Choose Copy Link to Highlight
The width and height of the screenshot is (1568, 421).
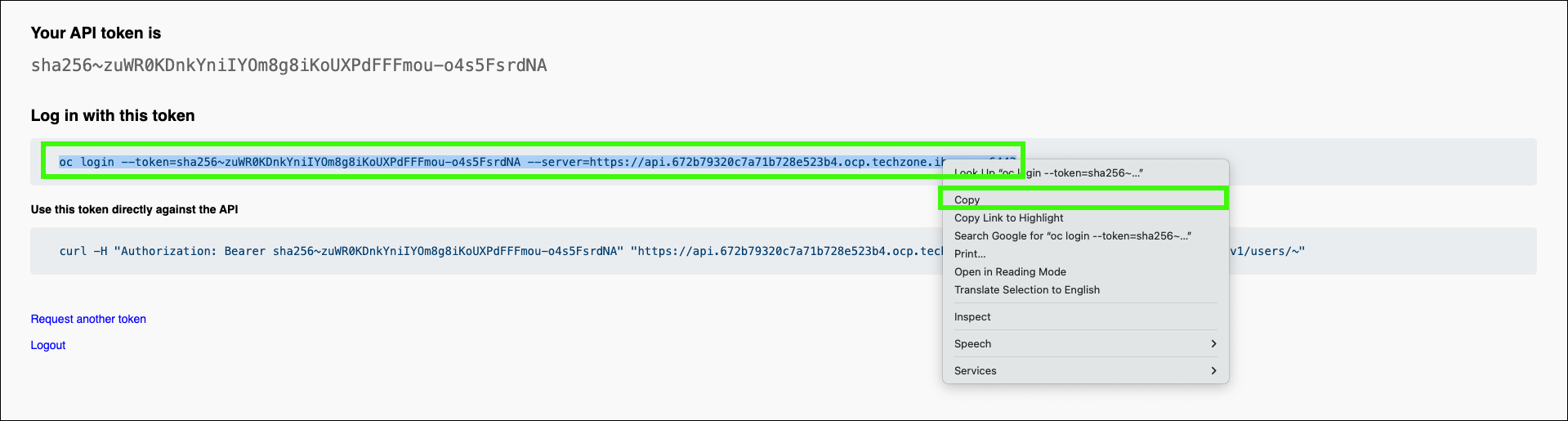click(x=1008, y=217)
